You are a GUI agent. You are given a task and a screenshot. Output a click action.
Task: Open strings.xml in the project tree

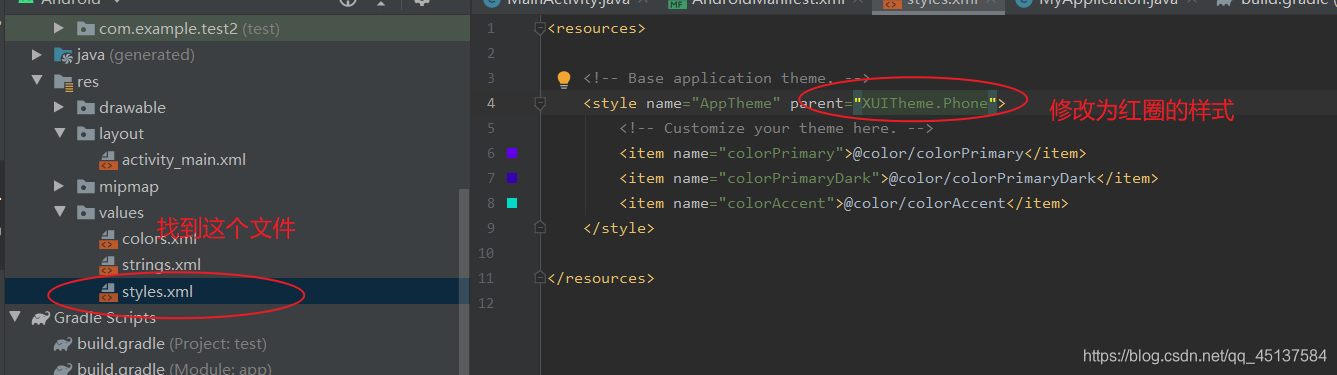[161, 265]
